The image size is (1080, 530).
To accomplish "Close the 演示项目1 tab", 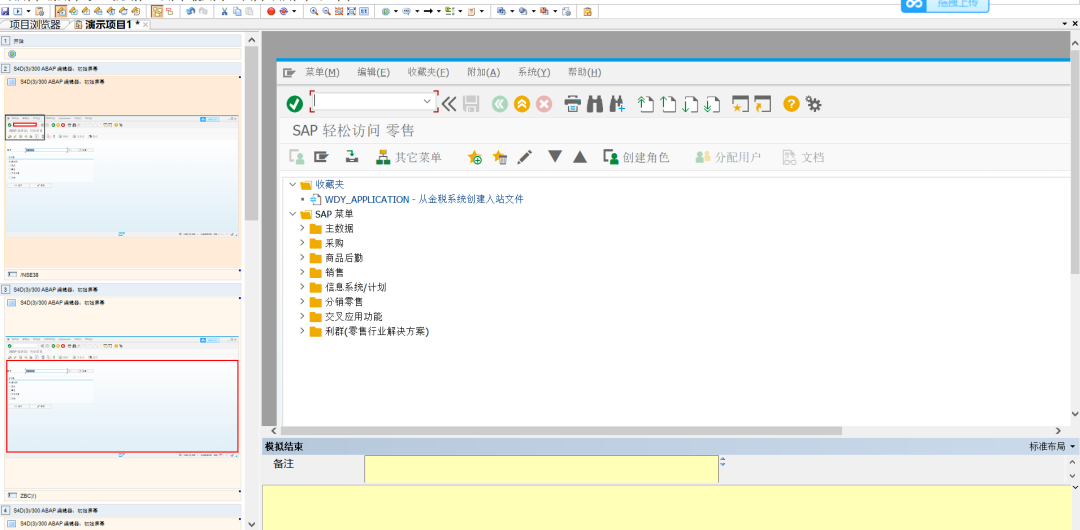I will tap(145, 25).
